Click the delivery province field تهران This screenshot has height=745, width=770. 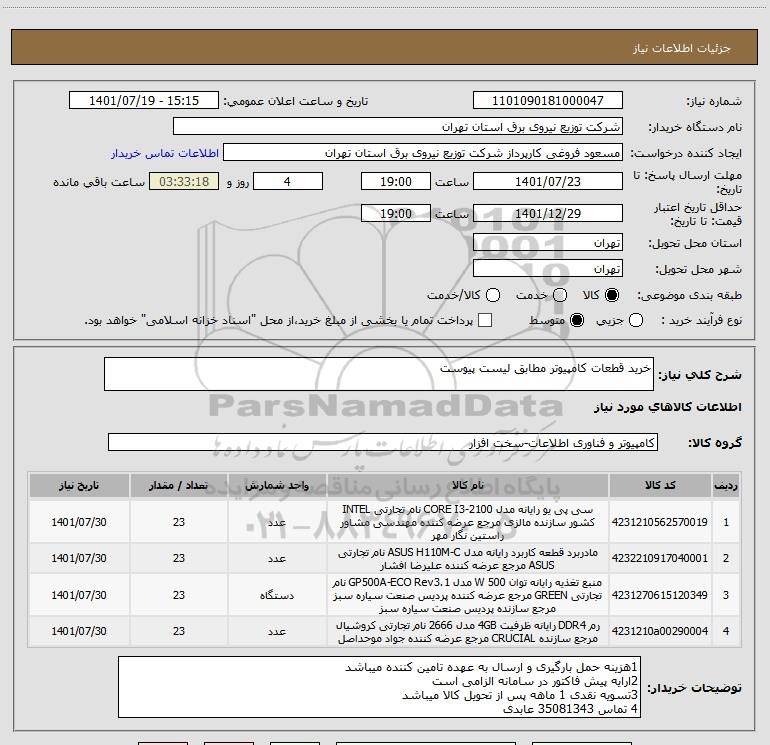click(548, 242)
